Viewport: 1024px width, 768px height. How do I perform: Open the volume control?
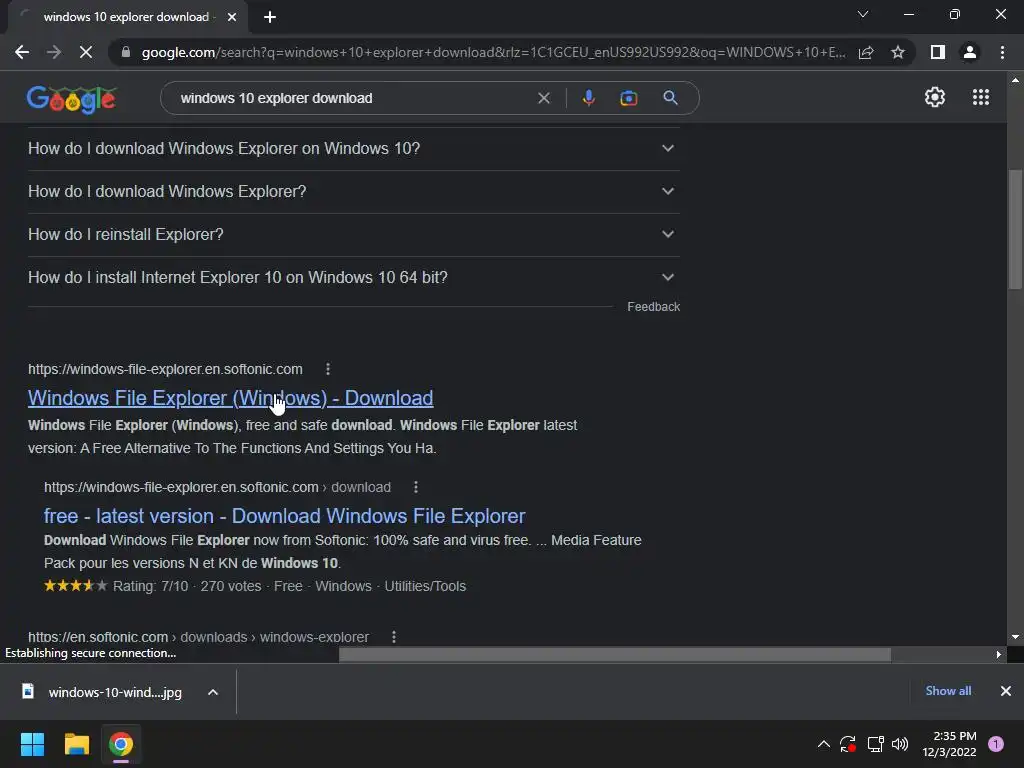pyautogui.click(x=900, y=744)
